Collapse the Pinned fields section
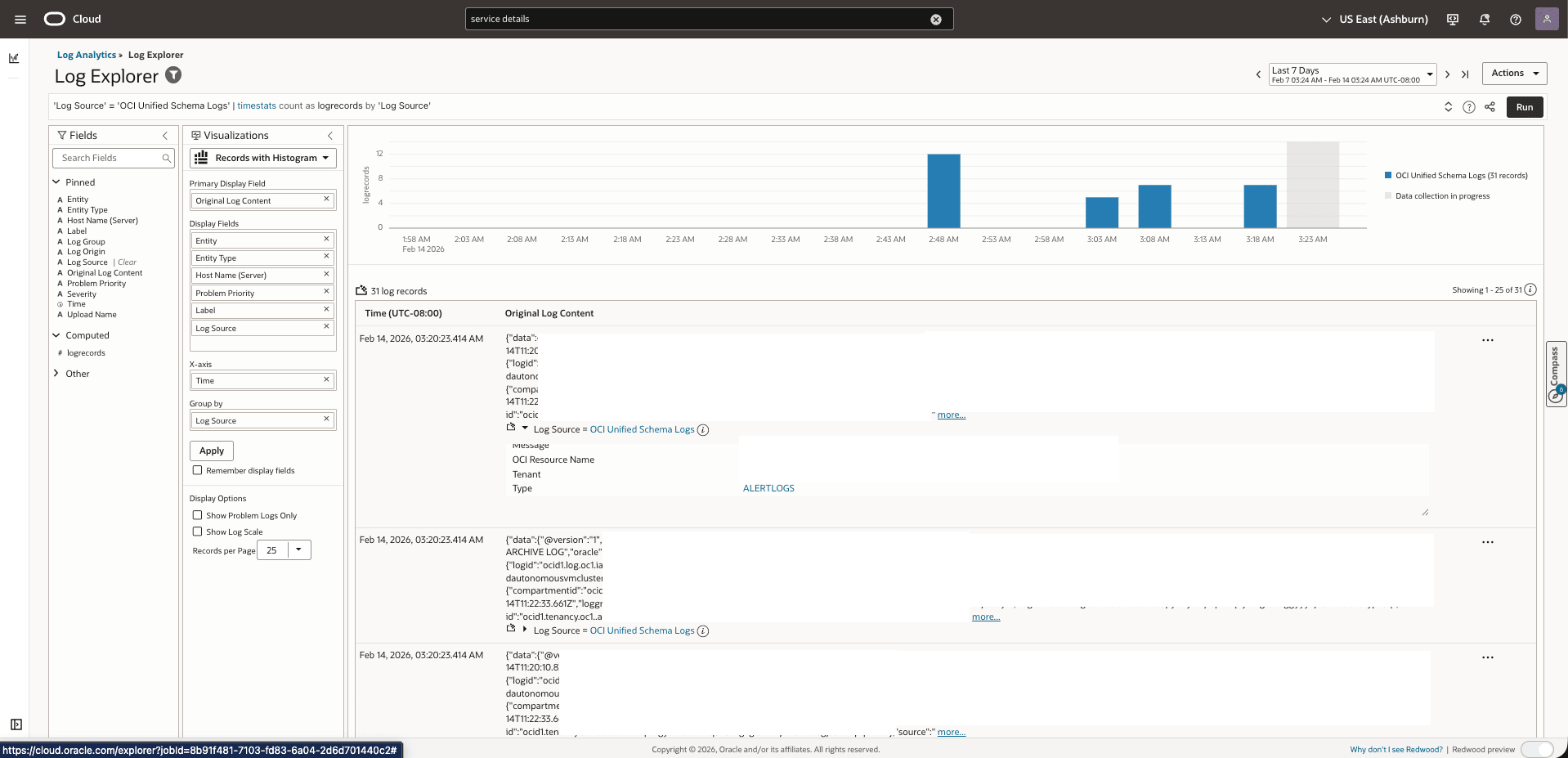The width and height of the screenshot is (1568, 758). [x=56, y=182]
